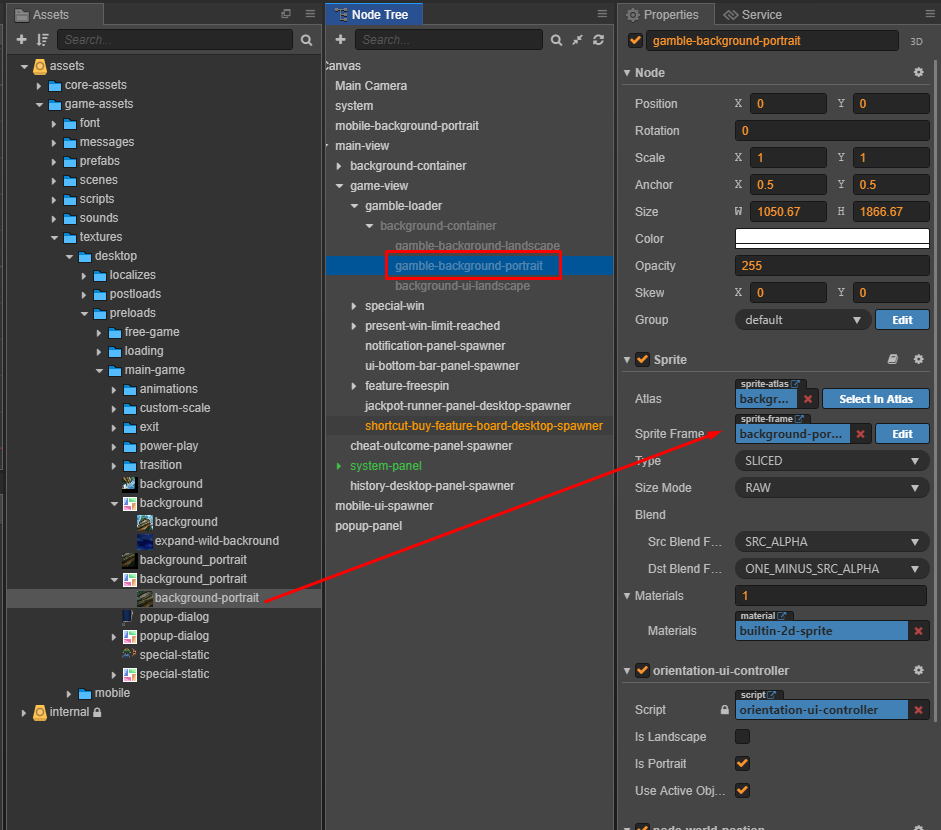Click the background-portrait sprite frame thumbnail in Assets
Viewport: 941px width, 830px height.
tap(145, 598)
